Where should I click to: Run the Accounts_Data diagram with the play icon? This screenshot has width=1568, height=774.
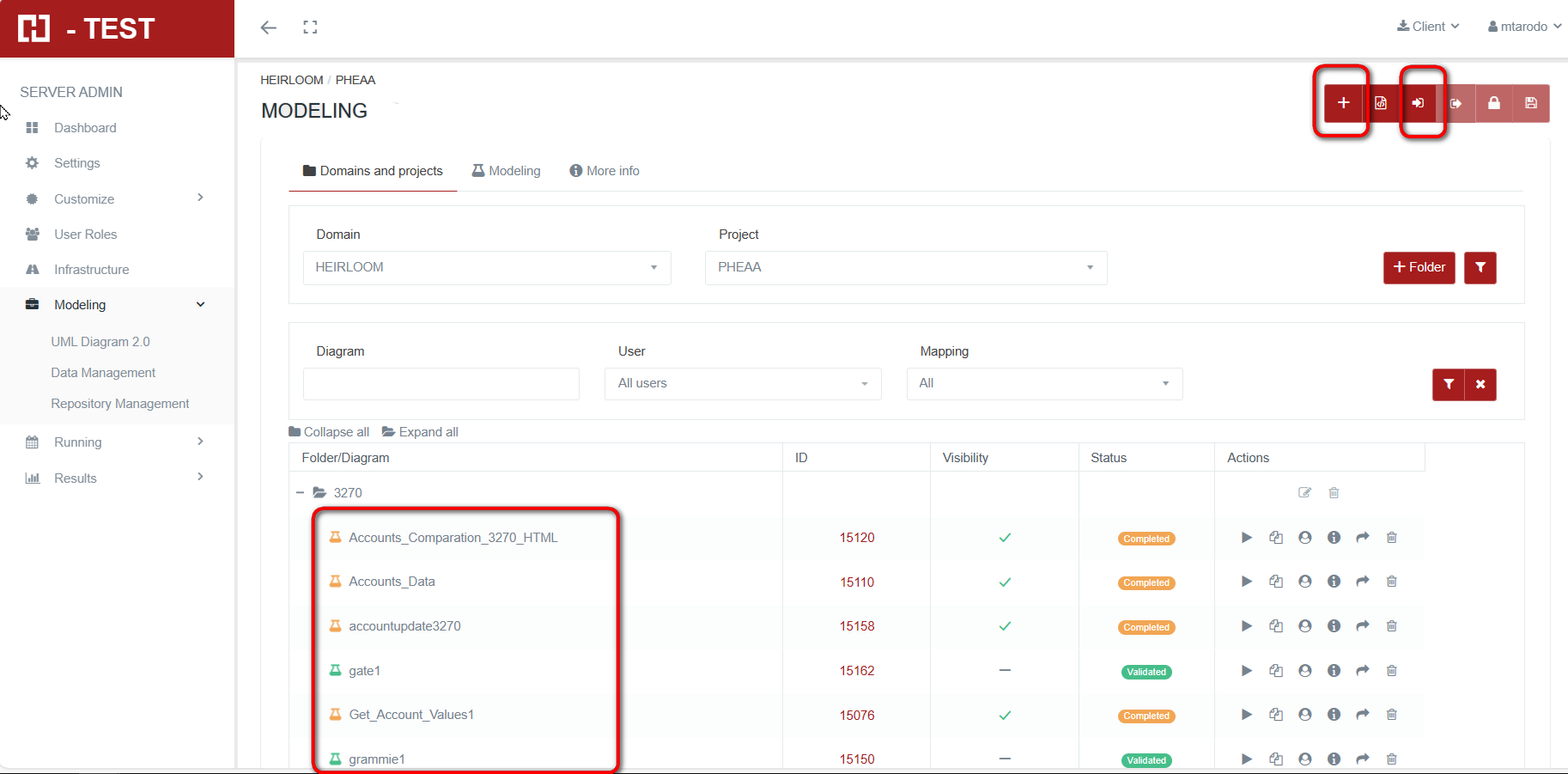click(1246, 582)
